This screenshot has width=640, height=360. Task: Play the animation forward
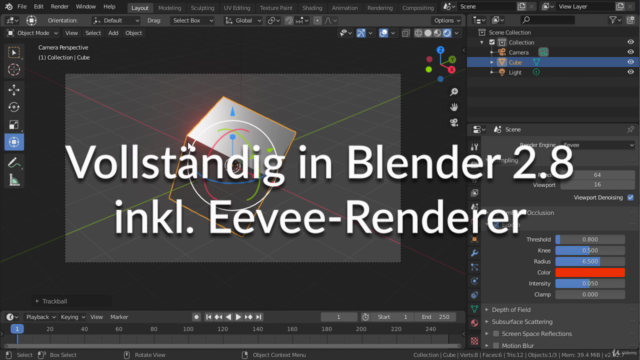click(x=238, y=317)
